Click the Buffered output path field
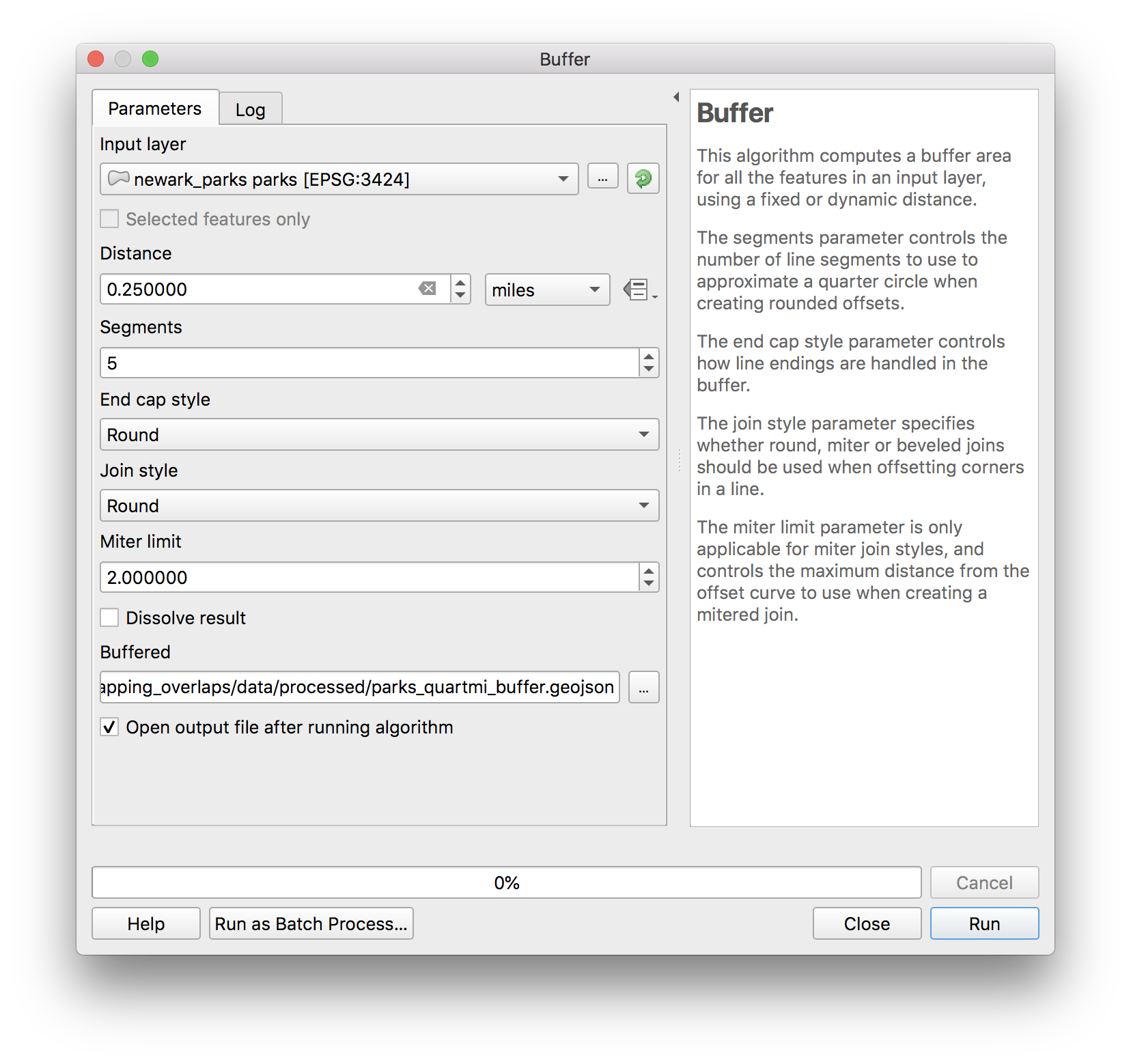The height and width of the screenshot is (1064, 1131). point(359,687)
